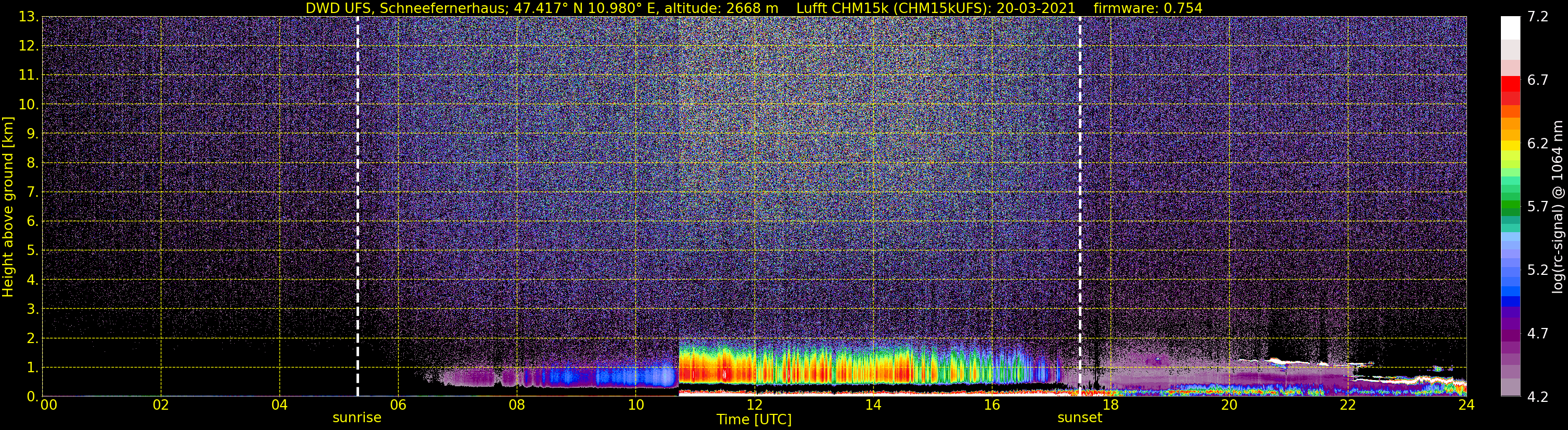Click the x-axis tick label '06'

click(398, 405)
